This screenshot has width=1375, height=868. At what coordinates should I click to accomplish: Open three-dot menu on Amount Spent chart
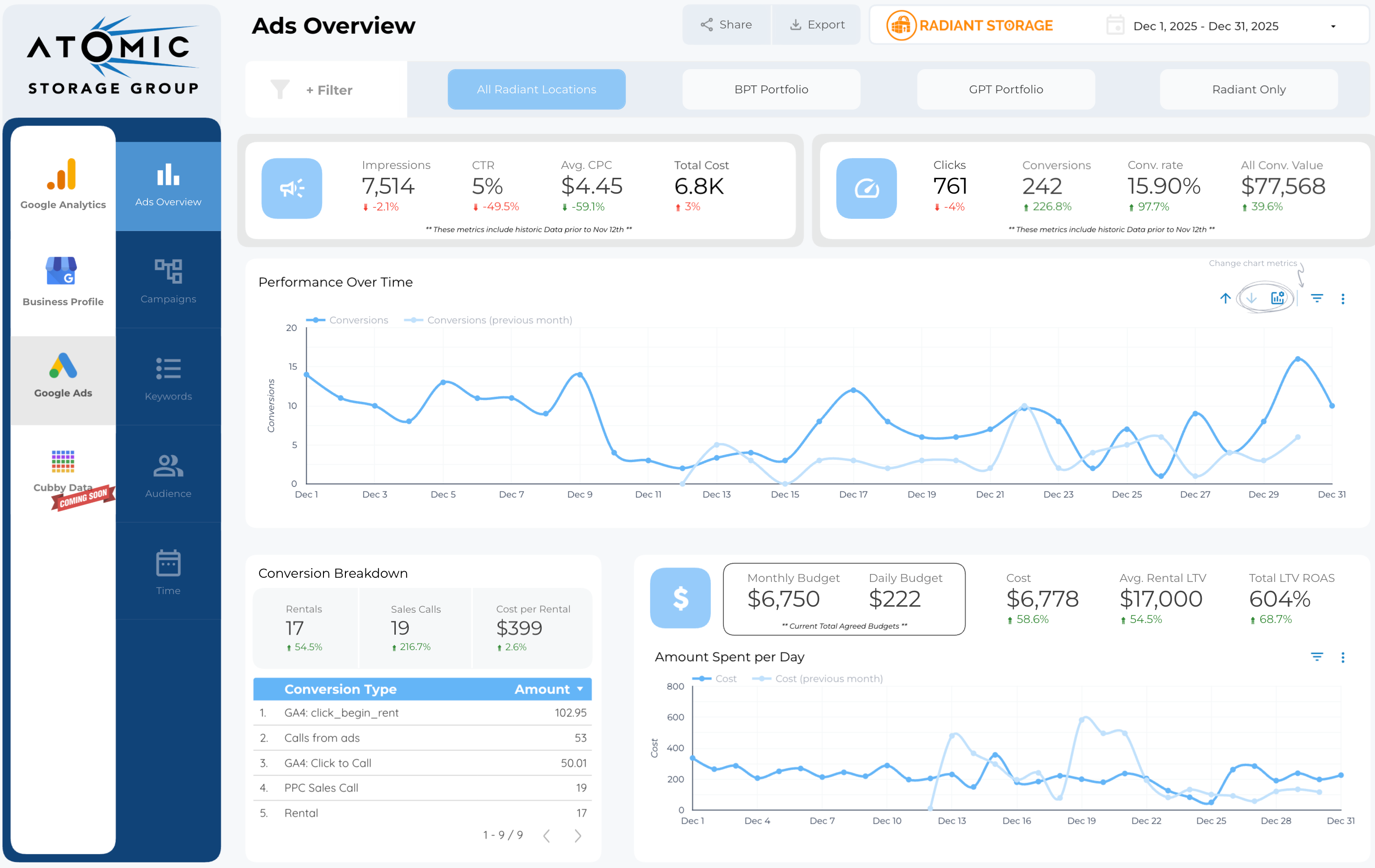point(1342,657)
